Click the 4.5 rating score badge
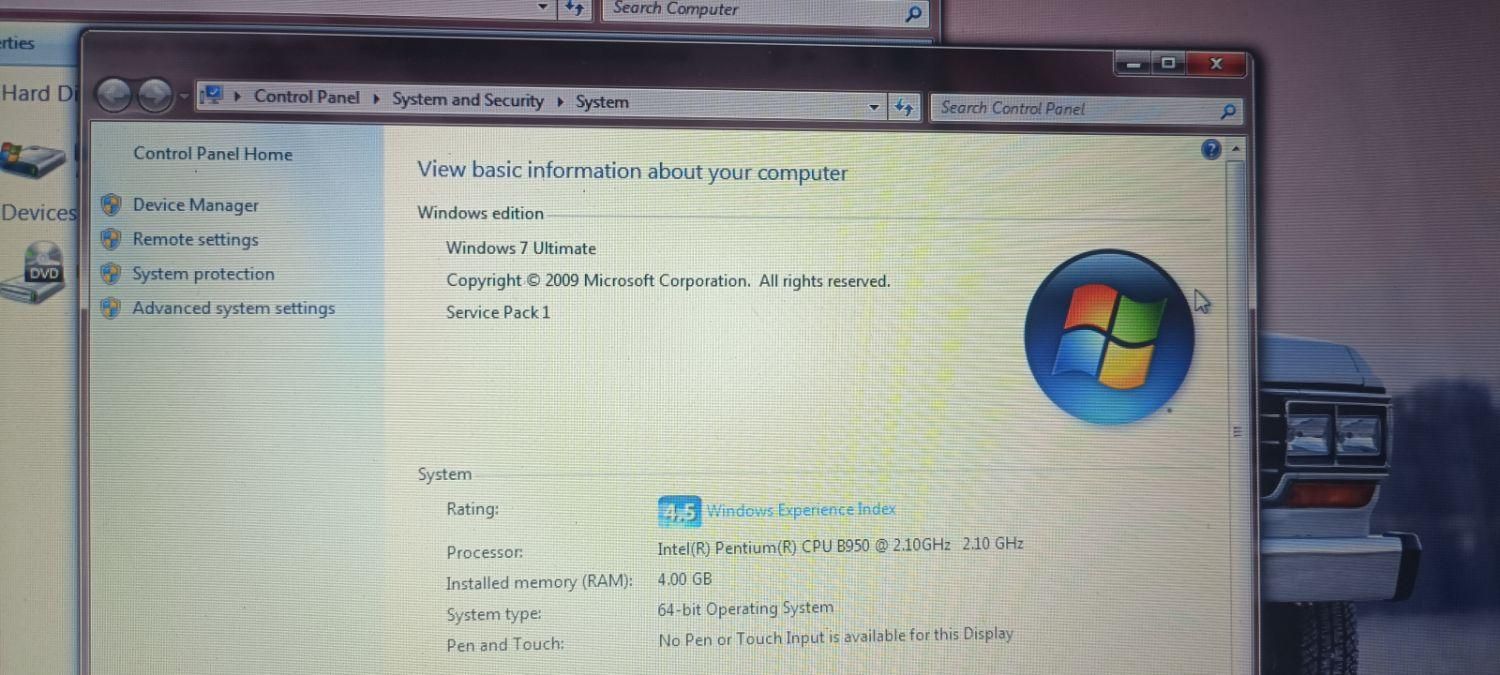 679,512
